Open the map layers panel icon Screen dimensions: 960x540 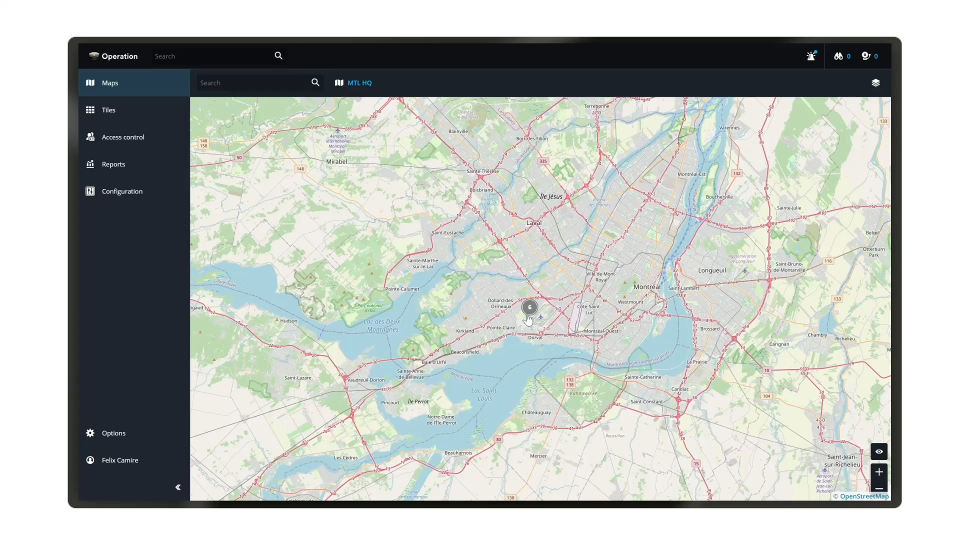coord(876,83)
